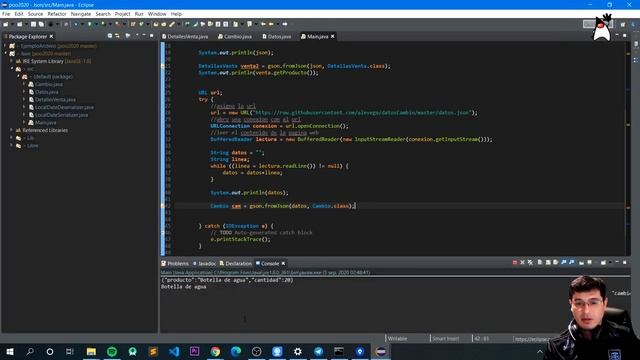Viewport: 640px width, 360px height.
Task: Expand the JRE System Library node
Action: [x=11, y=61]
